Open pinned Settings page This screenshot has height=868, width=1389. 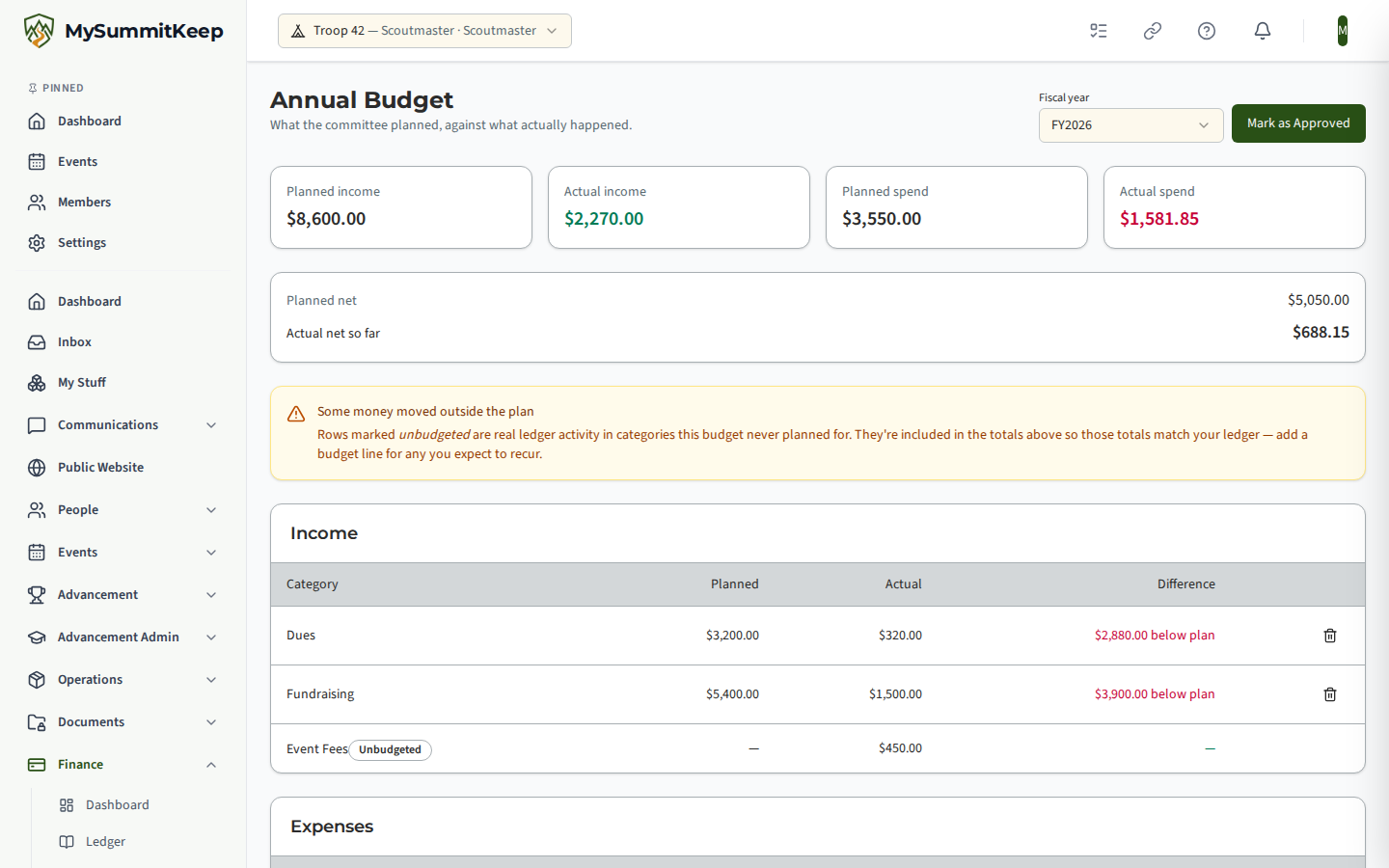(x=123, y=243)
